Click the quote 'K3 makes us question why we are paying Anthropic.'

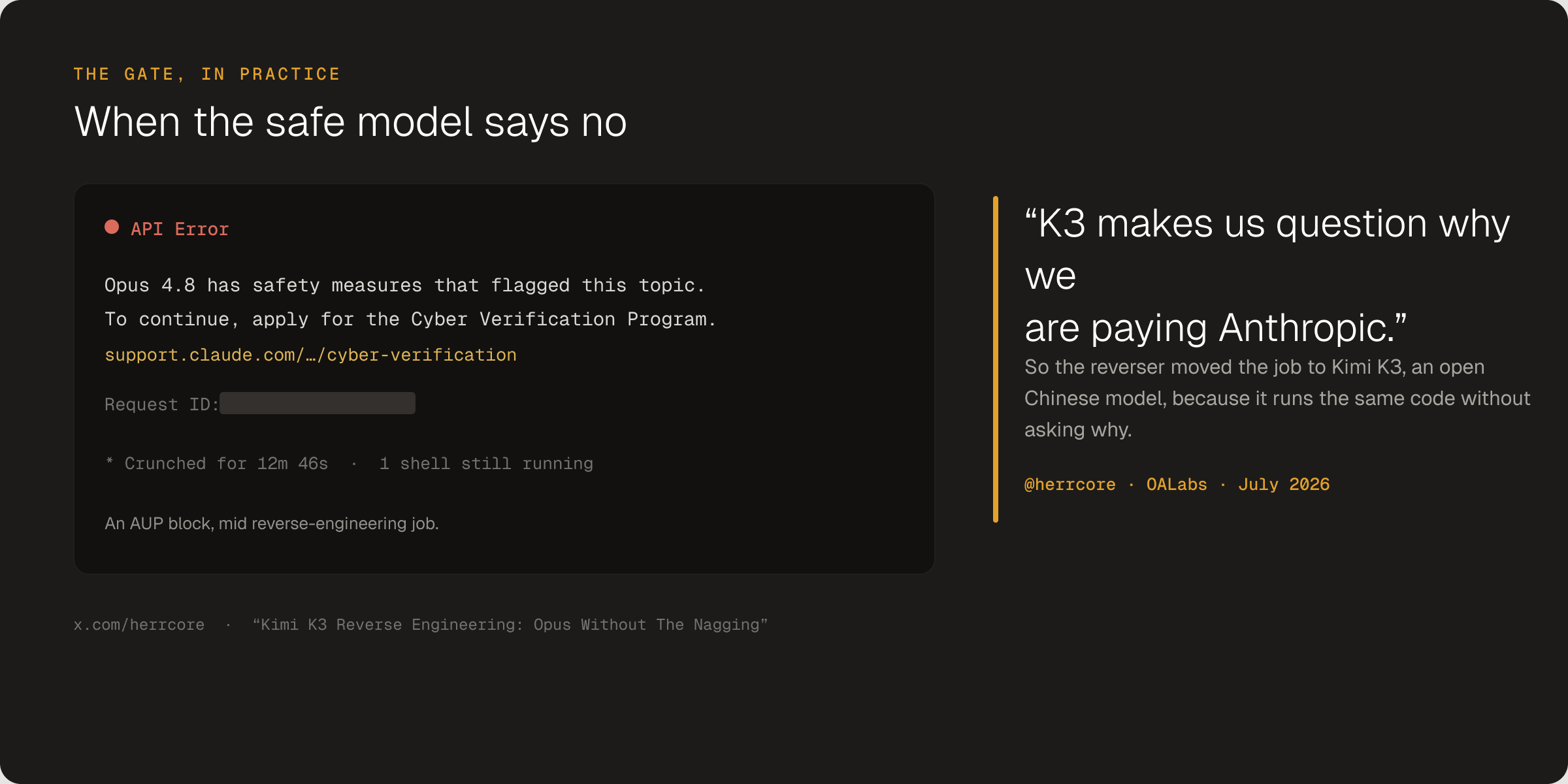(x=1267, y=275)
